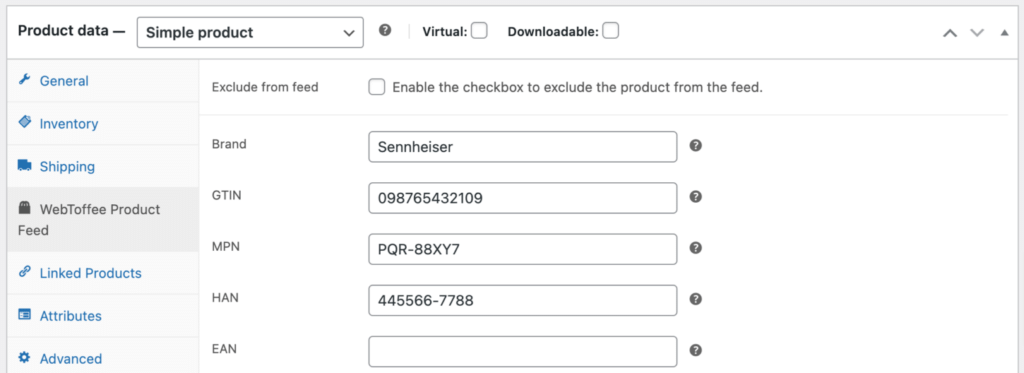Image resolution: width=1024 pixels, height=373 pixels.
Task: Click the truck icon beside Shipping
Action: 24,165
